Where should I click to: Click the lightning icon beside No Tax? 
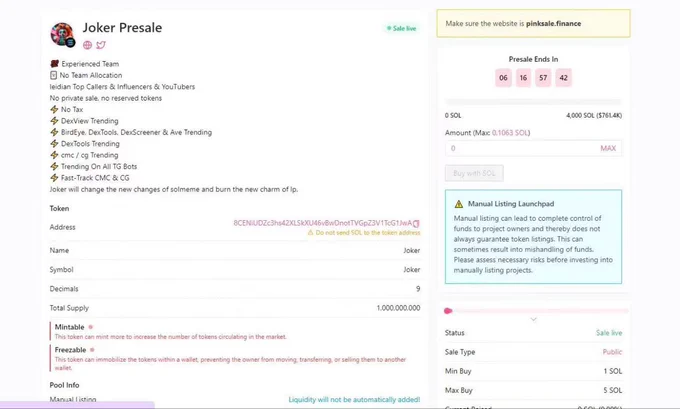pos(54,109)
